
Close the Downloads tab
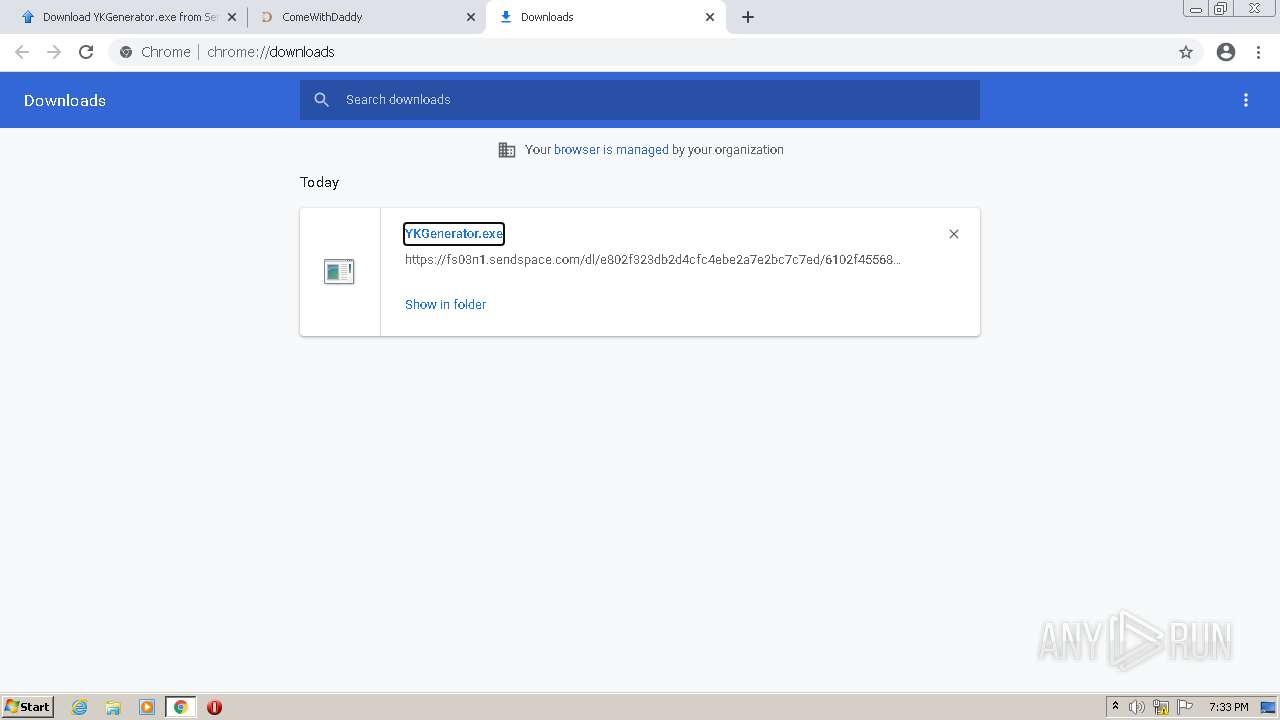pos(710,17)
